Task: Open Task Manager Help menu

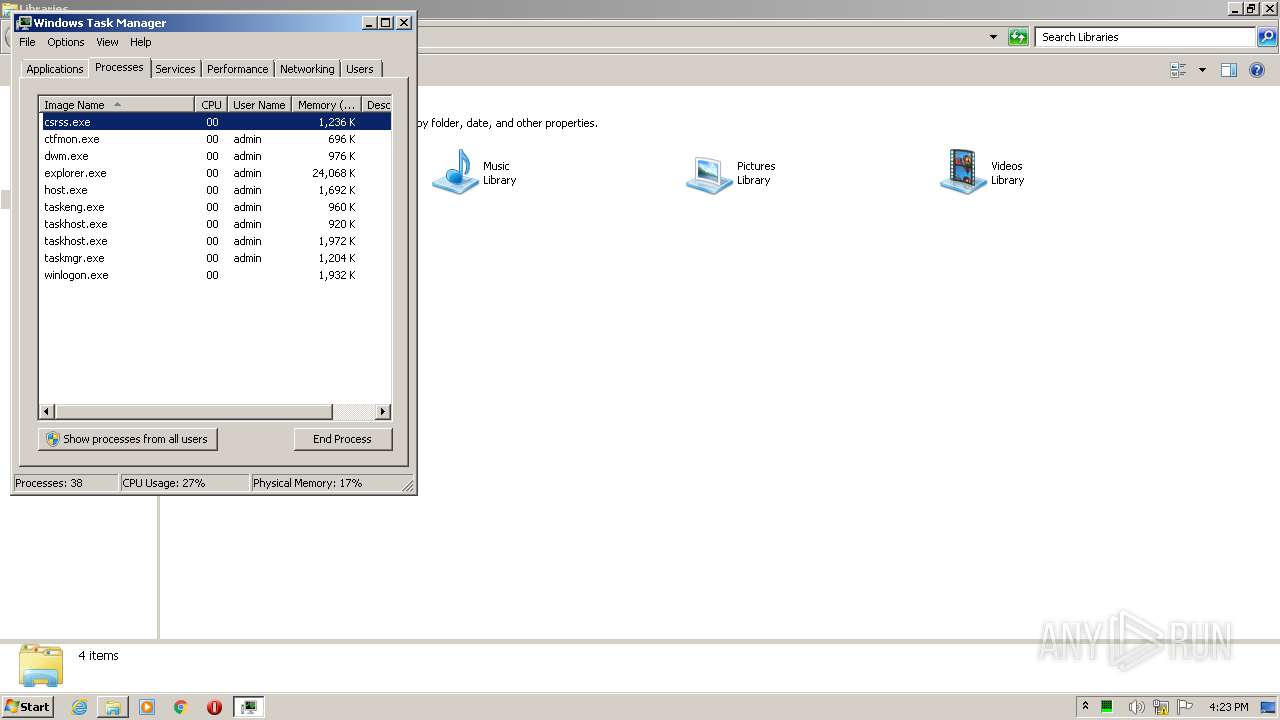Action: coord(141,42)
